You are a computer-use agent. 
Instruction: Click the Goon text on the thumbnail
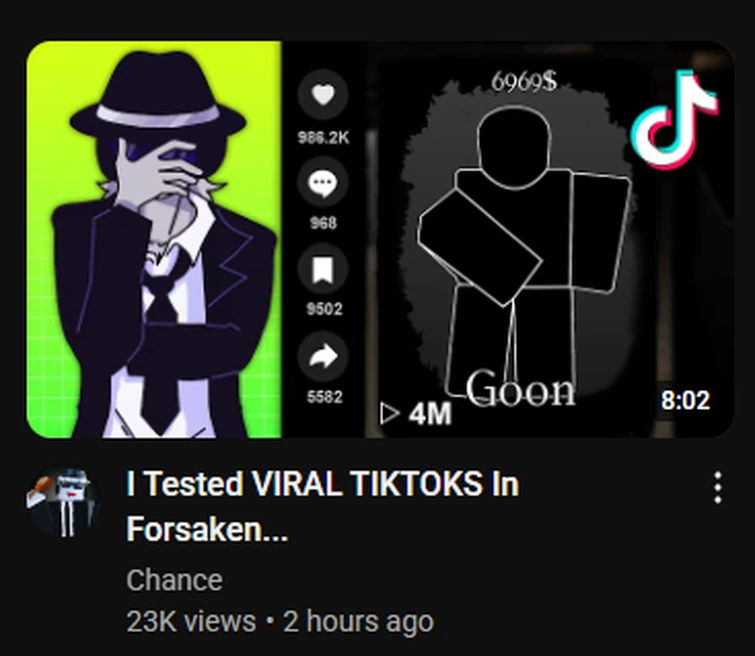(x=521, y=389)
